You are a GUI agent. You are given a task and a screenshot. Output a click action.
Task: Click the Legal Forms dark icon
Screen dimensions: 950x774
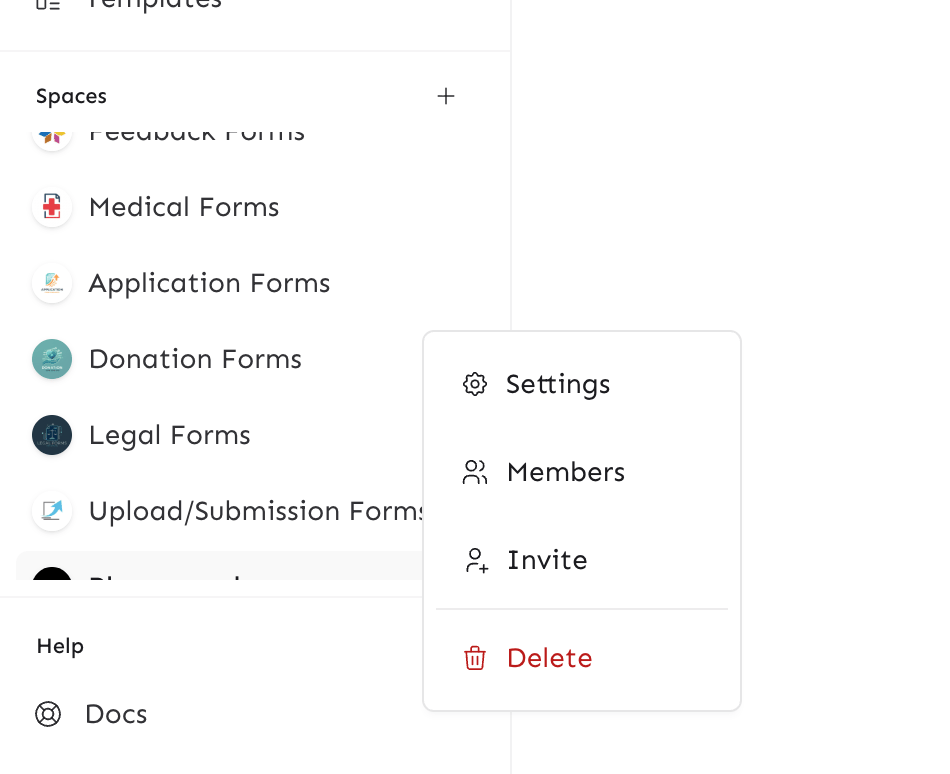pos(52,435)
